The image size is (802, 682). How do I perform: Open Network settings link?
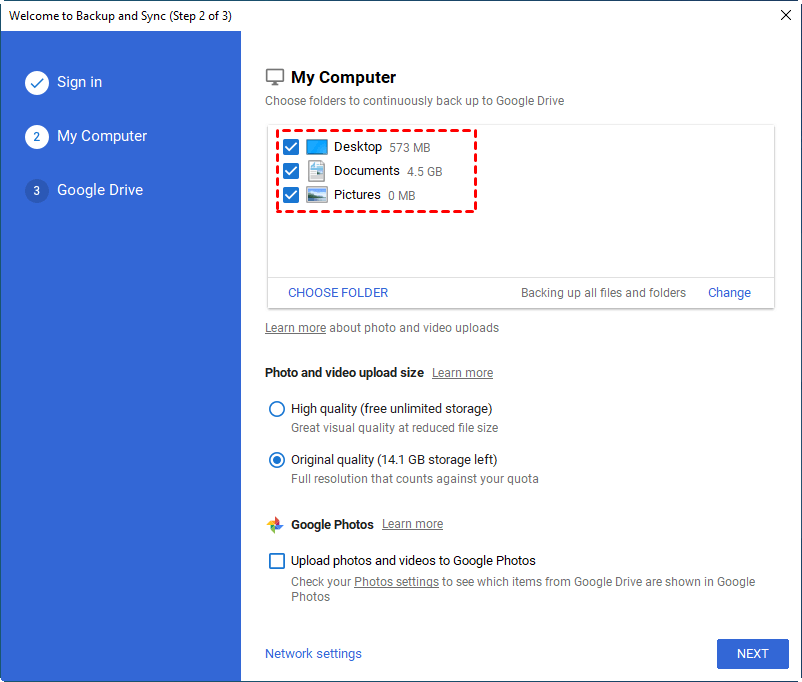click(x=313, y=654)
